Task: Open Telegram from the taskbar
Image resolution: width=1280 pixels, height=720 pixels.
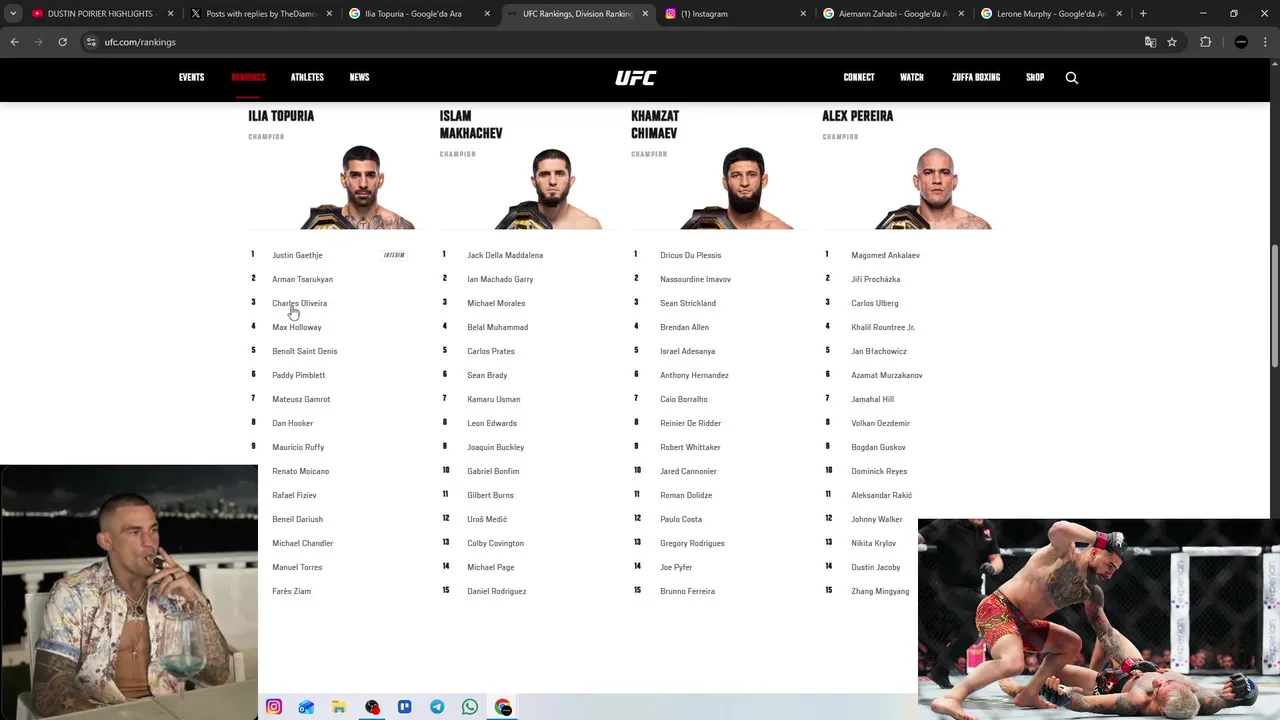Action: point(437,707)
